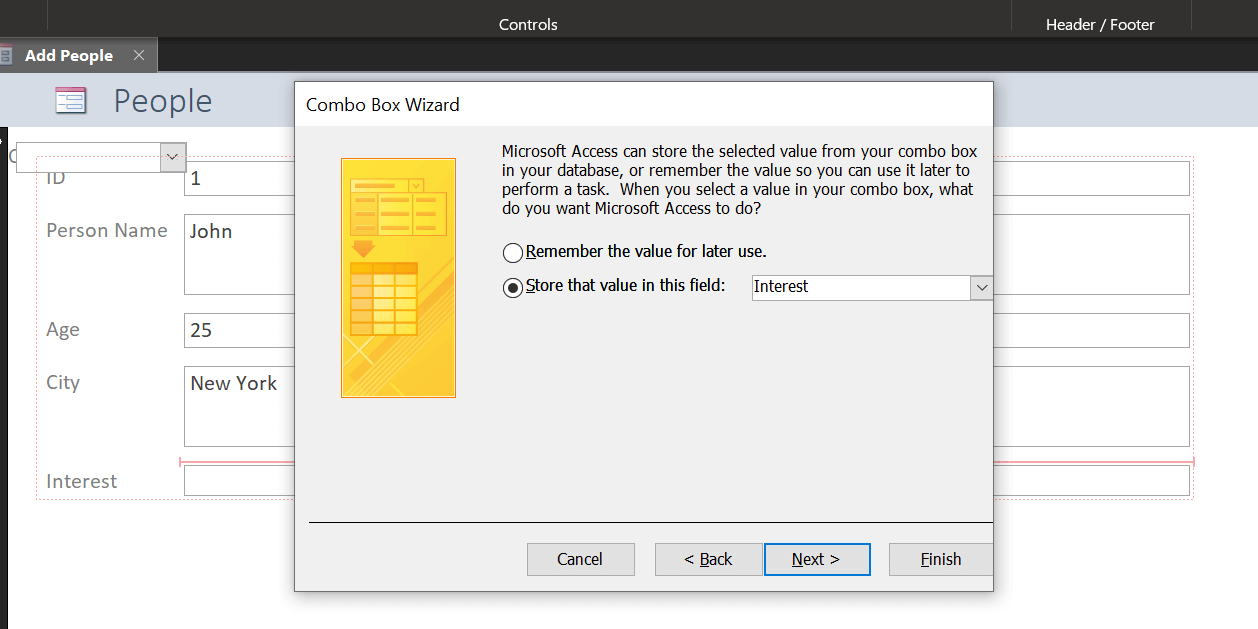Viewport: 1258px width, 629px height.
Task: Select the Person Name label
Action: coord(107,231)
